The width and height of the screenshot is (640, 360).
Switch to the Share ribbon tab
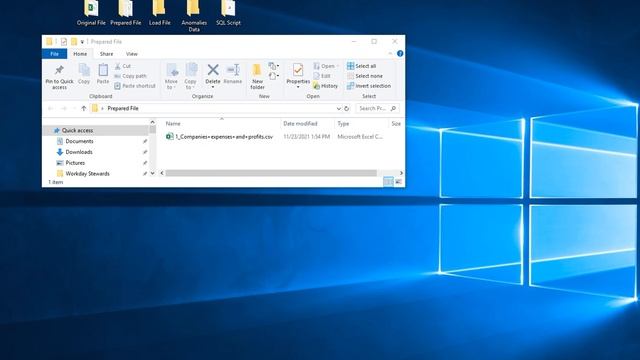pos(107,54)
